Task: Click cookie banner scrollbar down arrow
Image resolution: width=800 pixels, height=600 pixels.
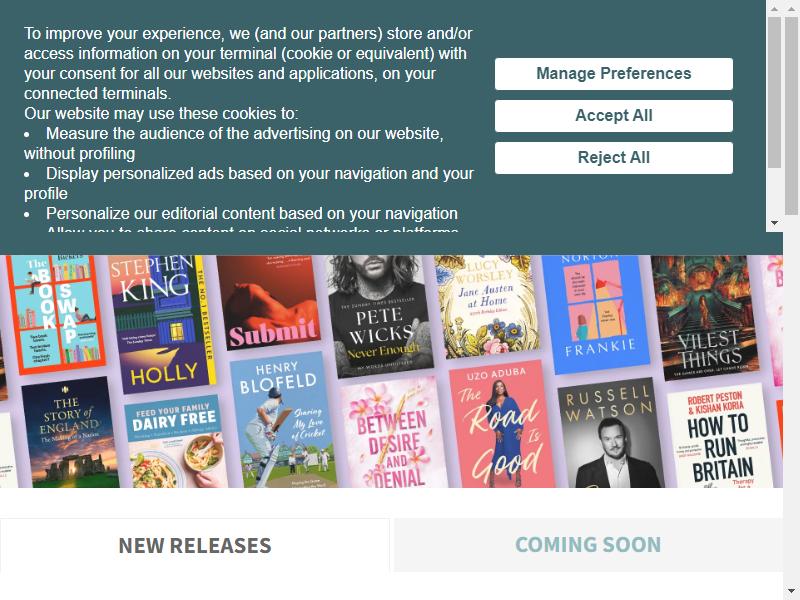Action: [x=774, y=223]
